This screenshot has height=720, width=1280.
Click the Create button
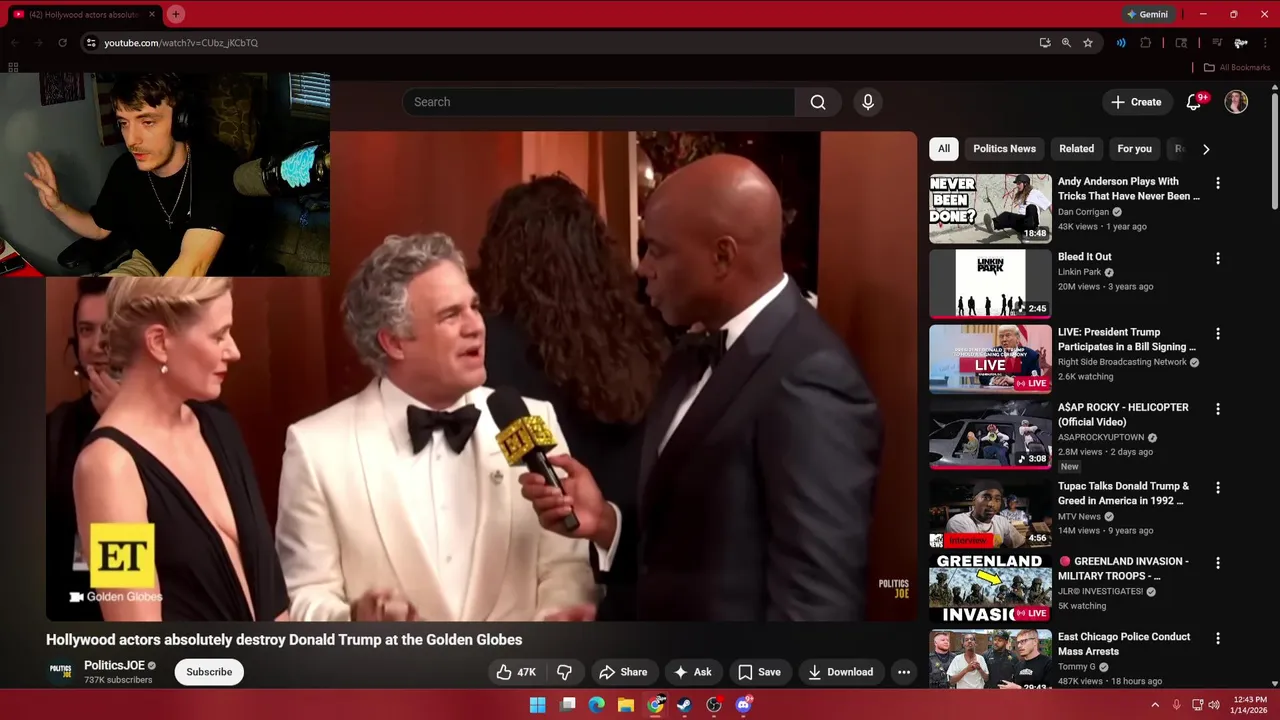(1136, 102)
